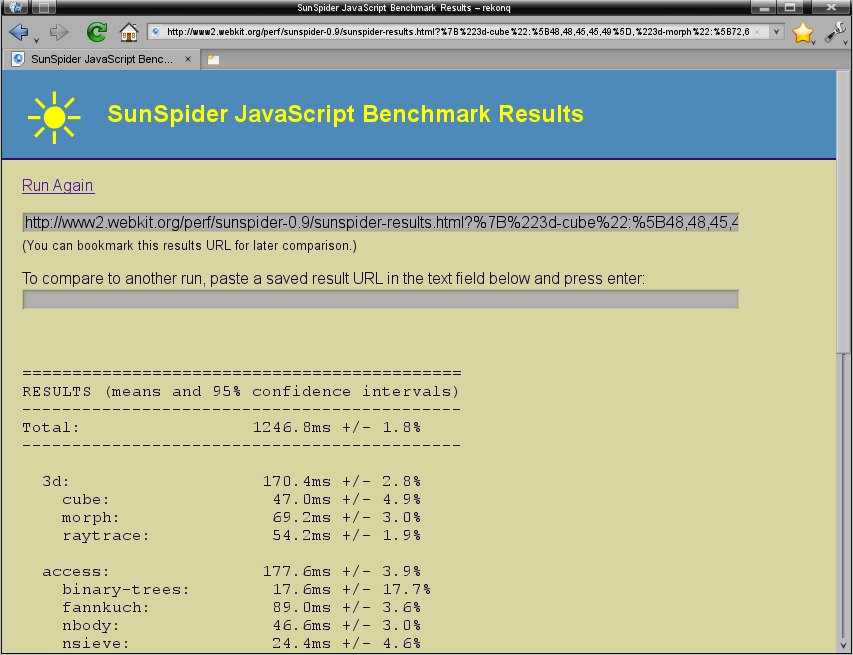Click the 'raytrace:' result row
Viewport: 853px width, 655px height.
pos(241,535)
